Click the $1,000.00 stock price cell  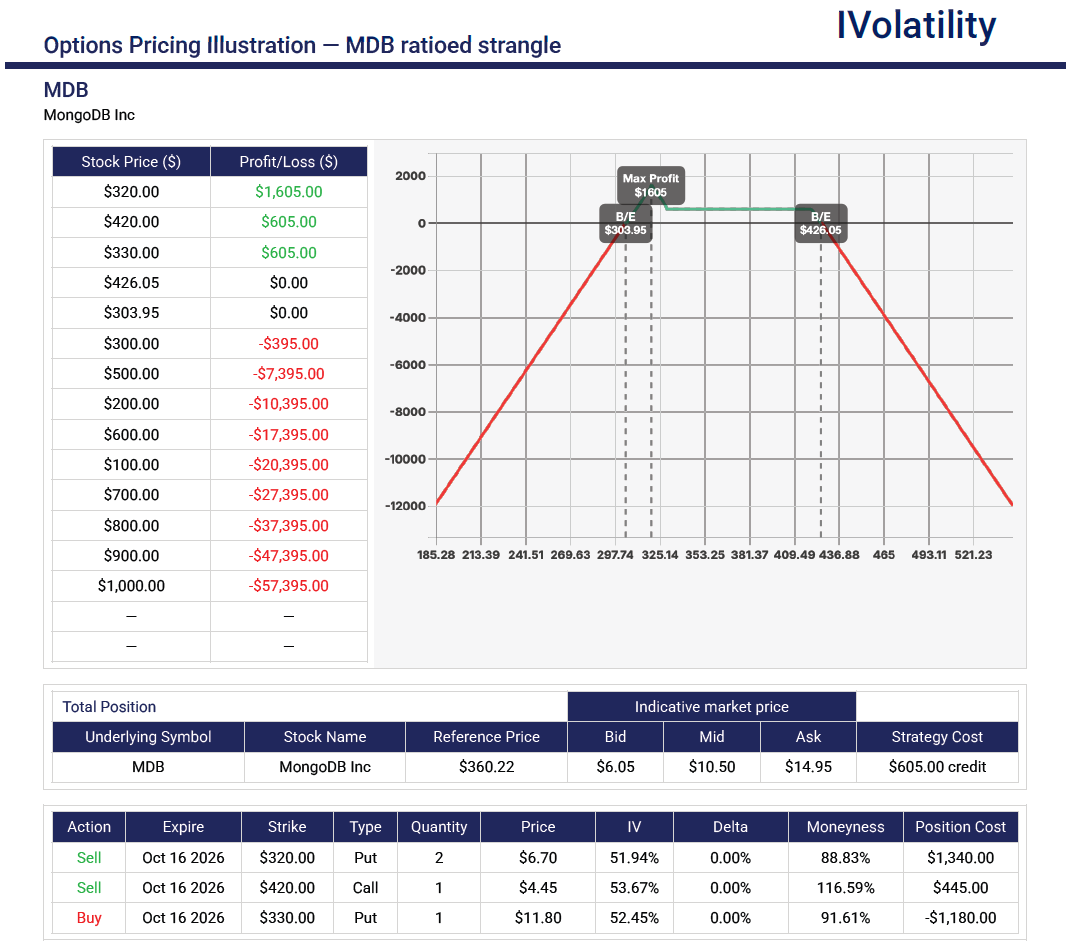131,586
